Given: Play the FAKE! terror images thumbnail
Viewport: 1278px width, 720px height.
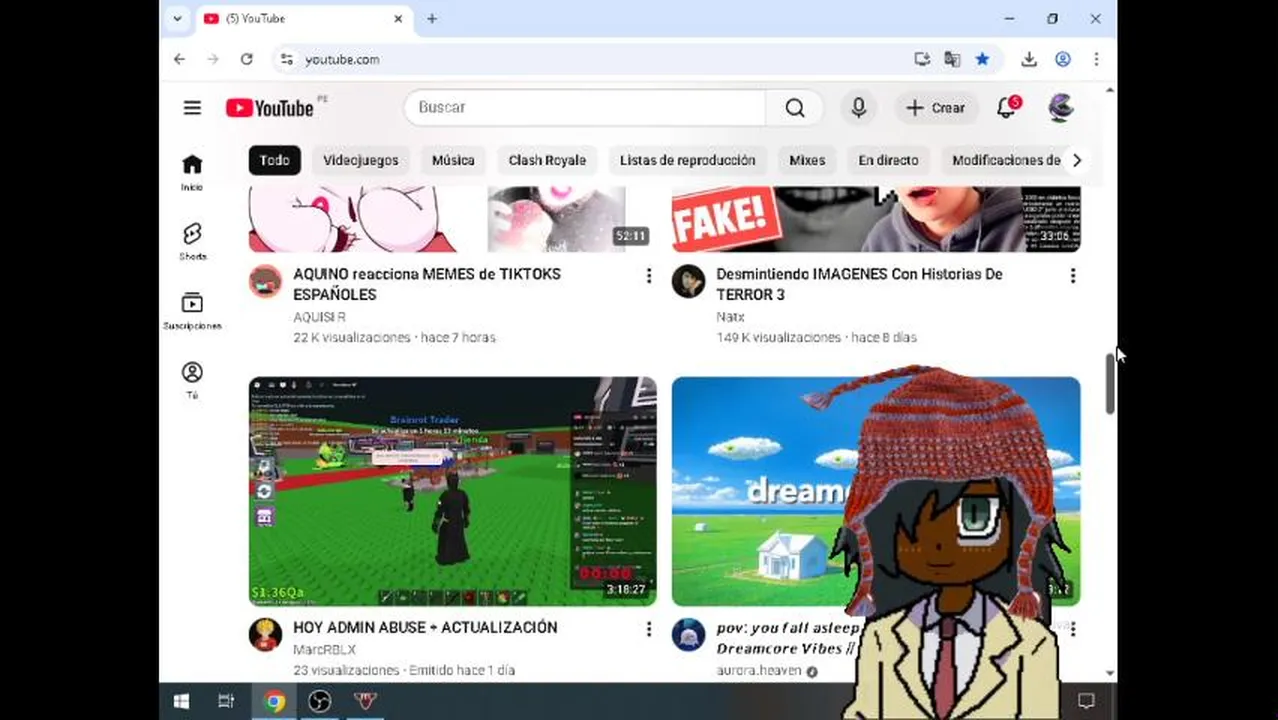Looking at the screenshot, I should point(876,219).
